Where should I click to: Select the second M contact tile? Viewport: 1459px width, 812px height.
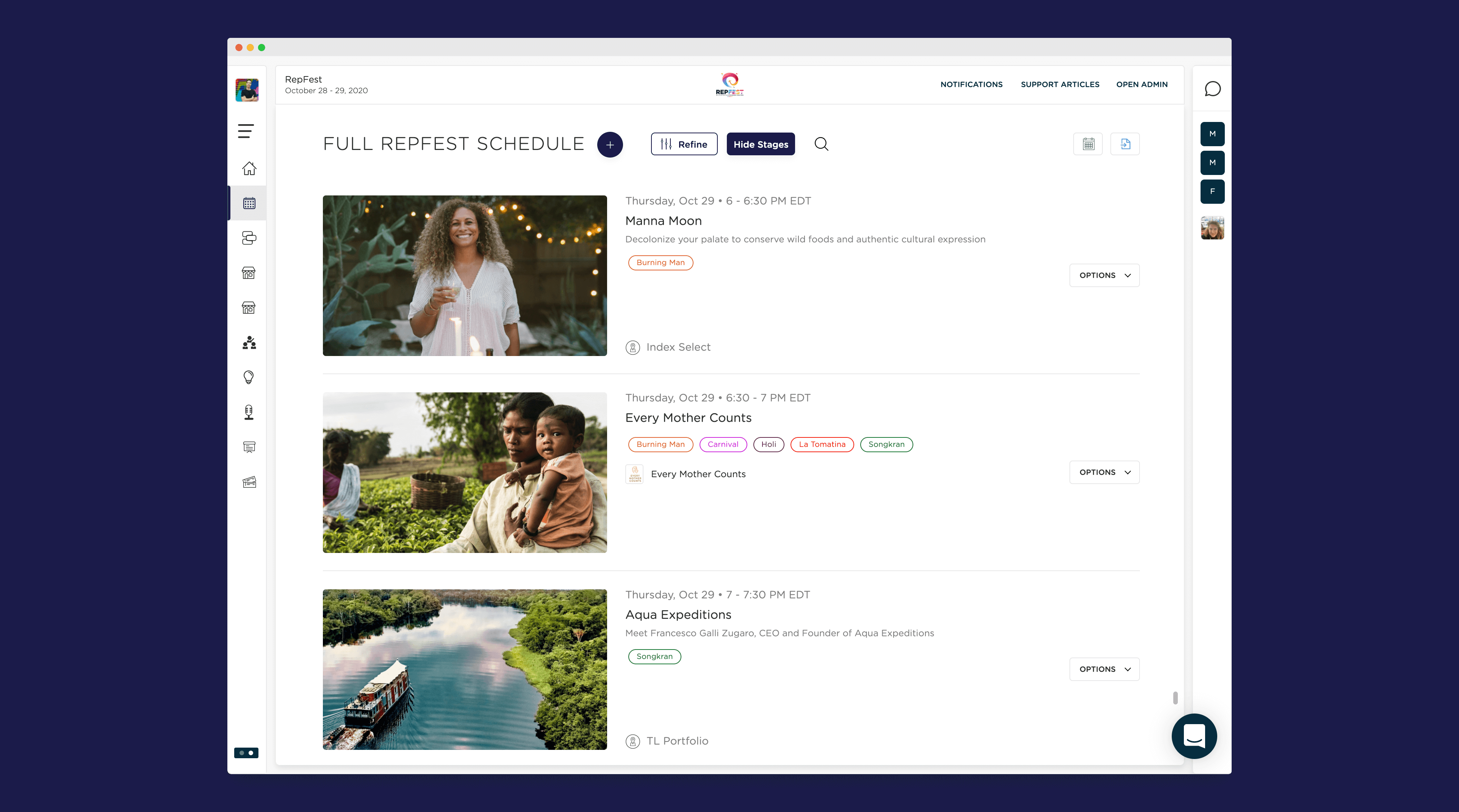1212,162
